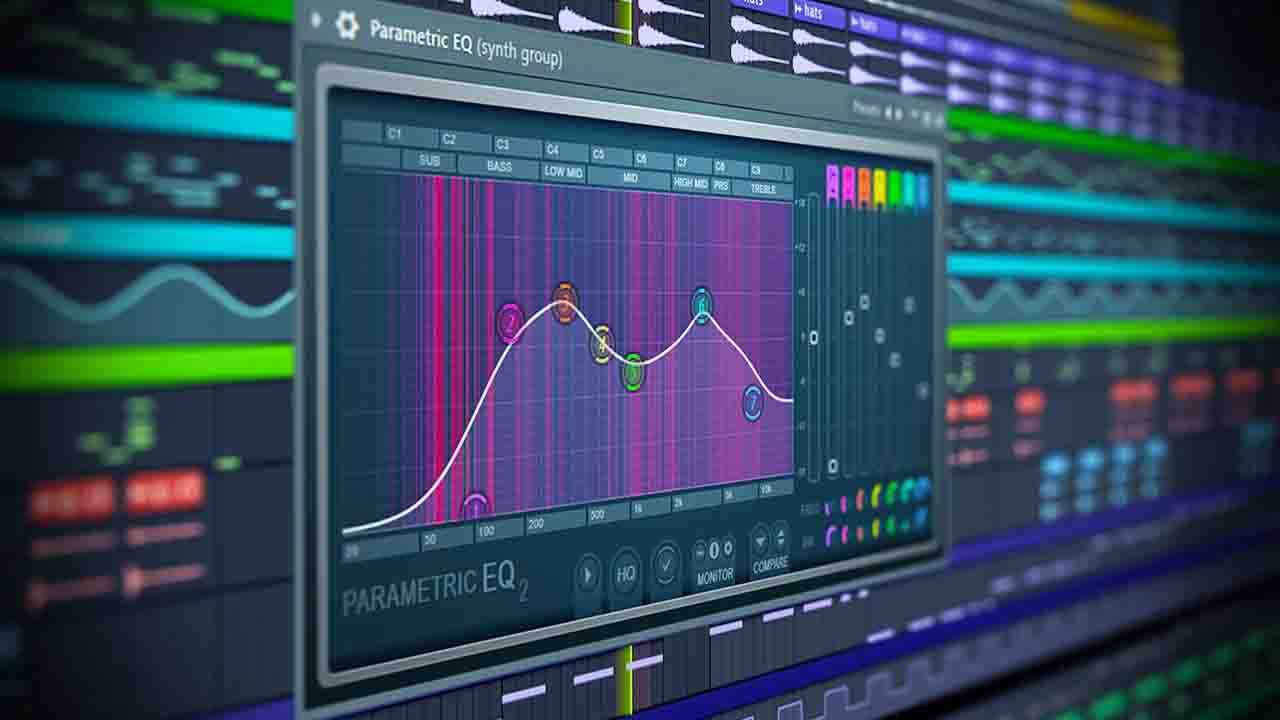
Task: Click band 7 gain slider handle
Action: click(x=922, y=390)
